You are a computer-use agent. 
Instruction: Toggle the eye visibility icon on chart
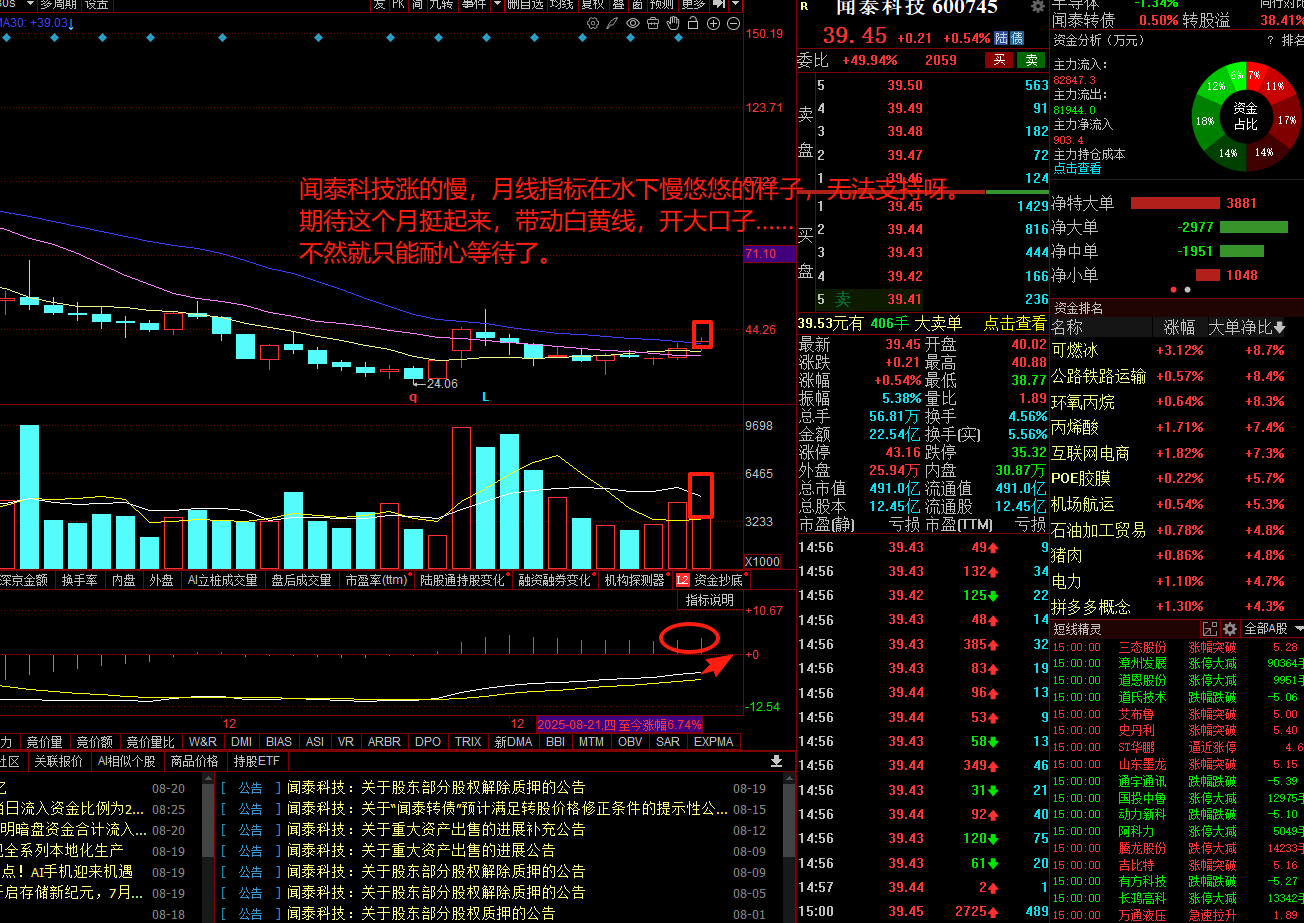[633, 23]
